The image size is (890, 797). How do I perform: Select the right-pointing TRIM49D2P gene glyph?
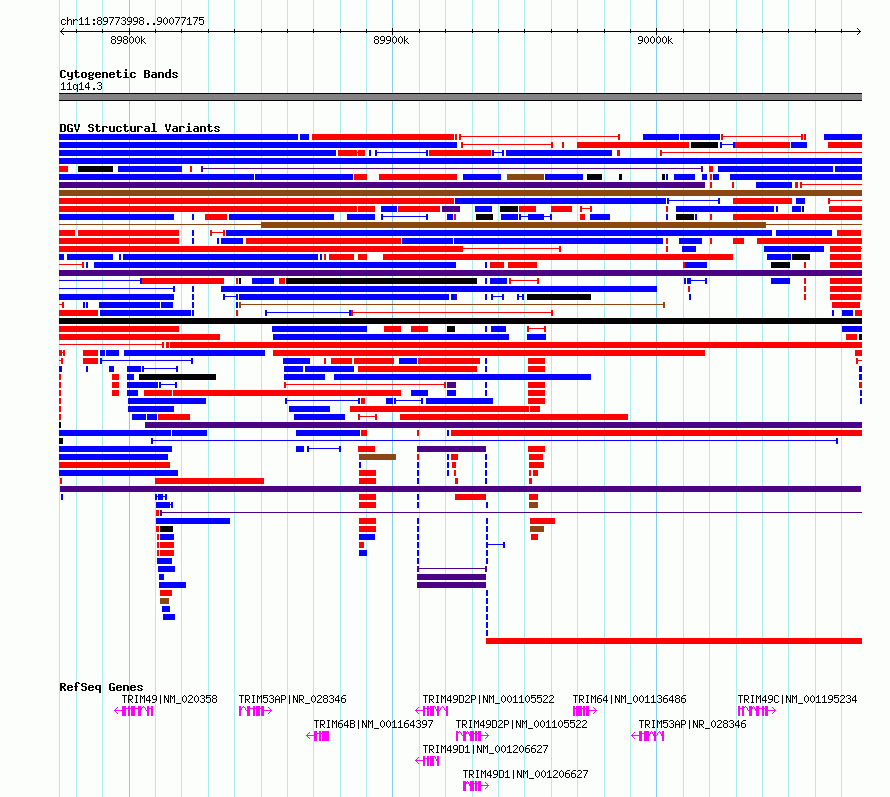click(x=472, y=736)
